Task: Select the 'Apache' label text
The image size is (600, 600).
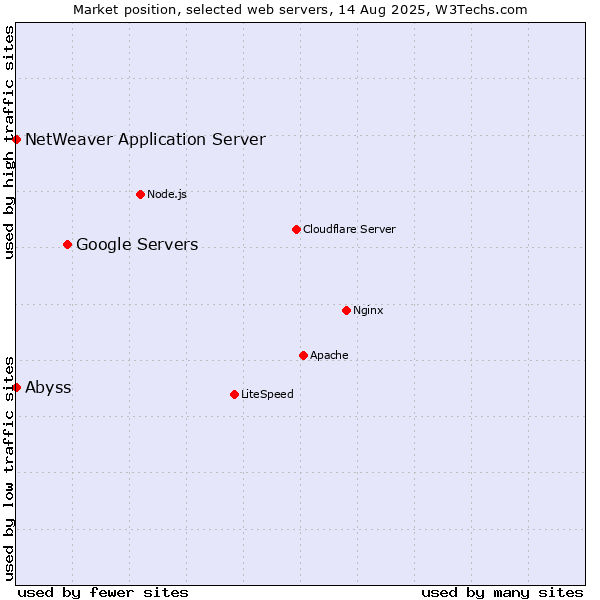Action: click(329, 355)
